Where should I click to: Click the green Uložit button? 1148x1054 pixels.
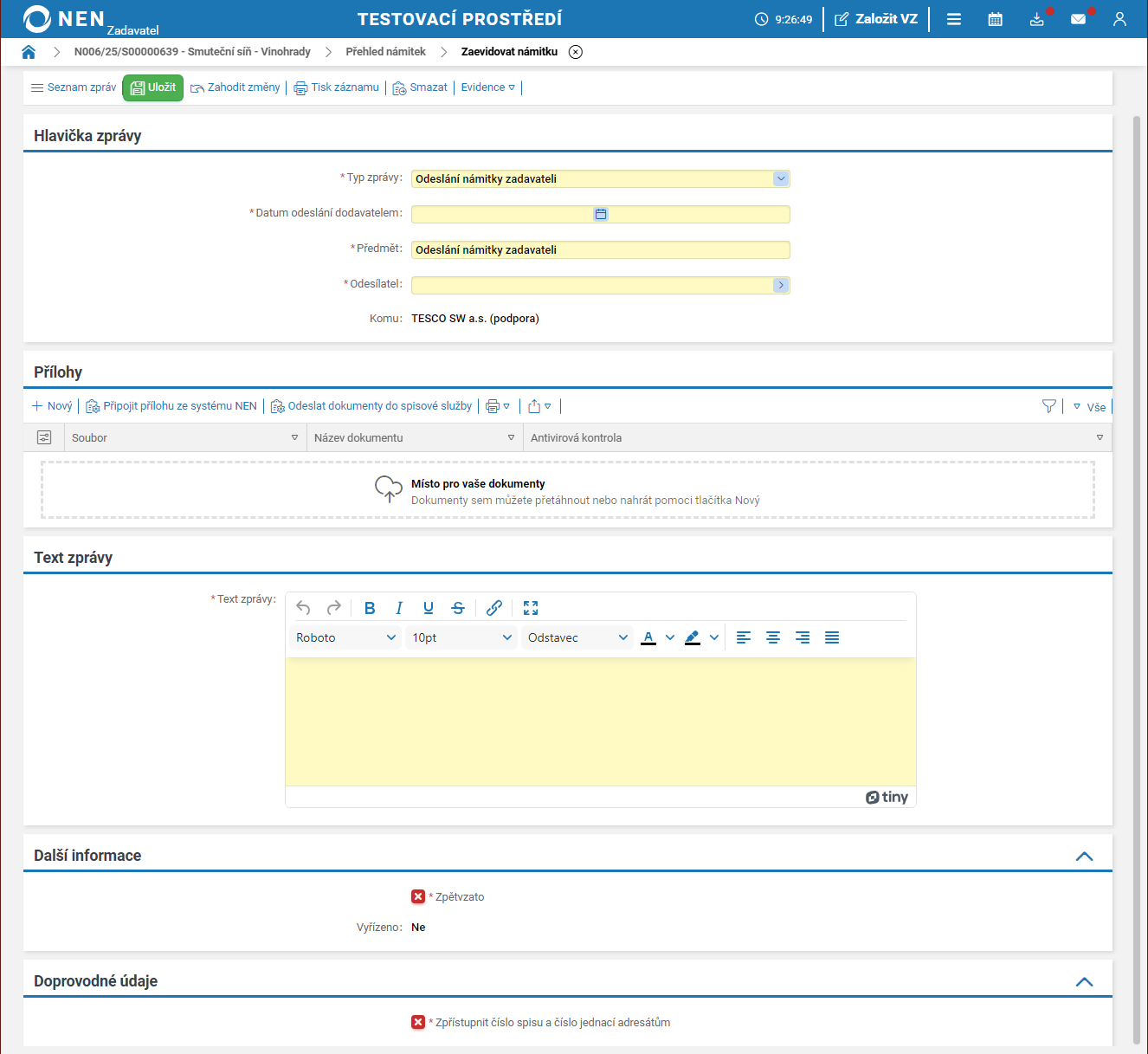pos(153,87)
